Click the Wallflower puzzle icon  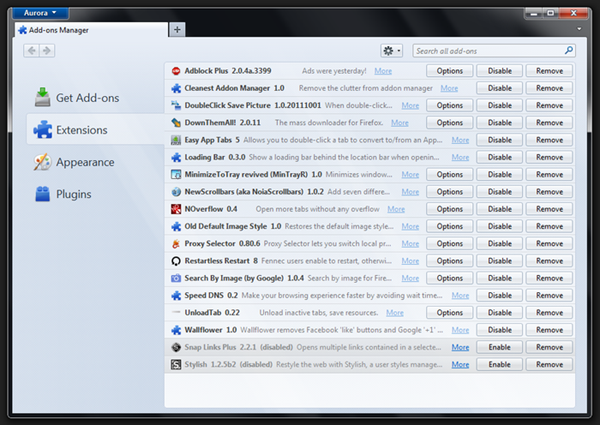tap(176, 330)
